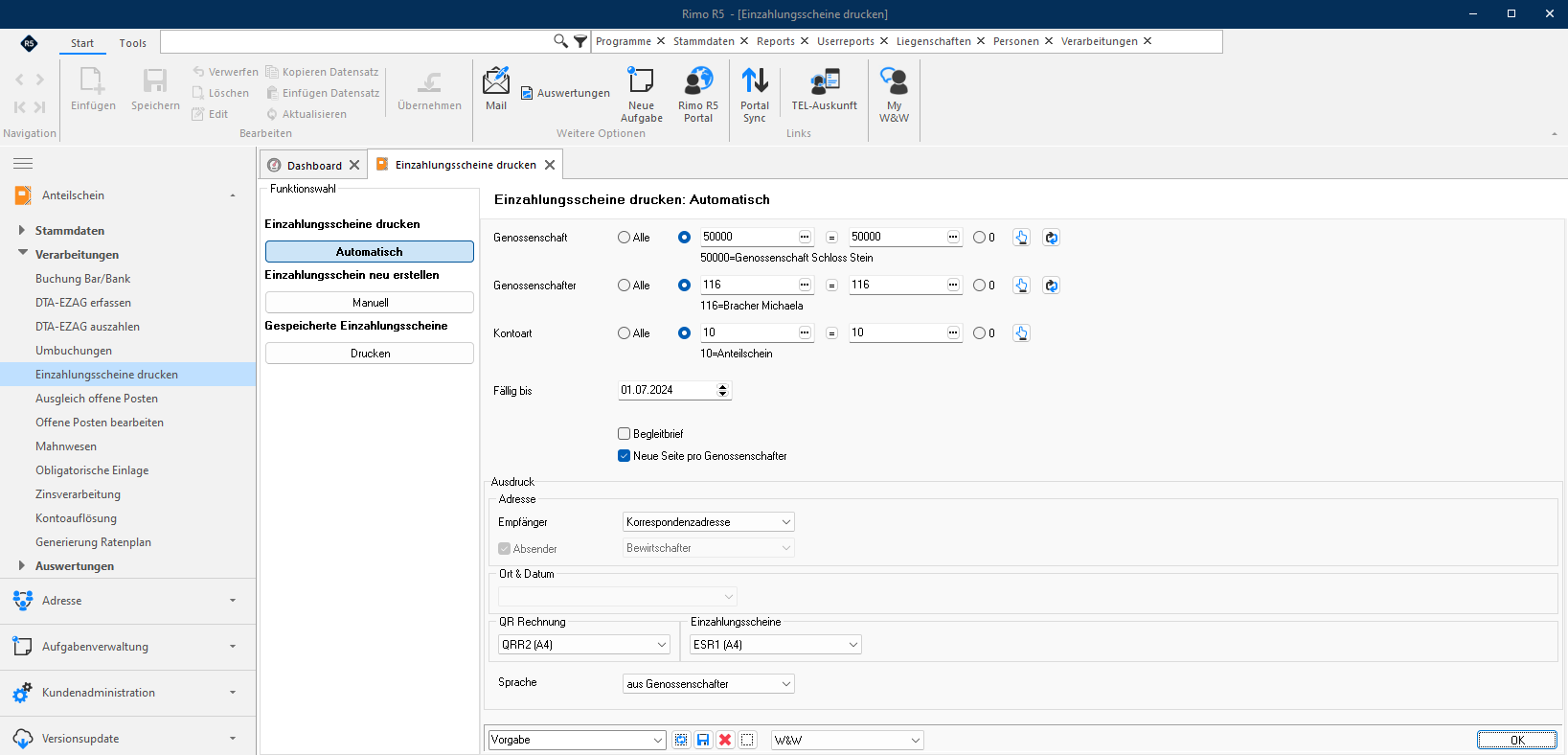Click the funnel filter icon
Viewport: 1568px width, 755px height.
click(580, 41)
